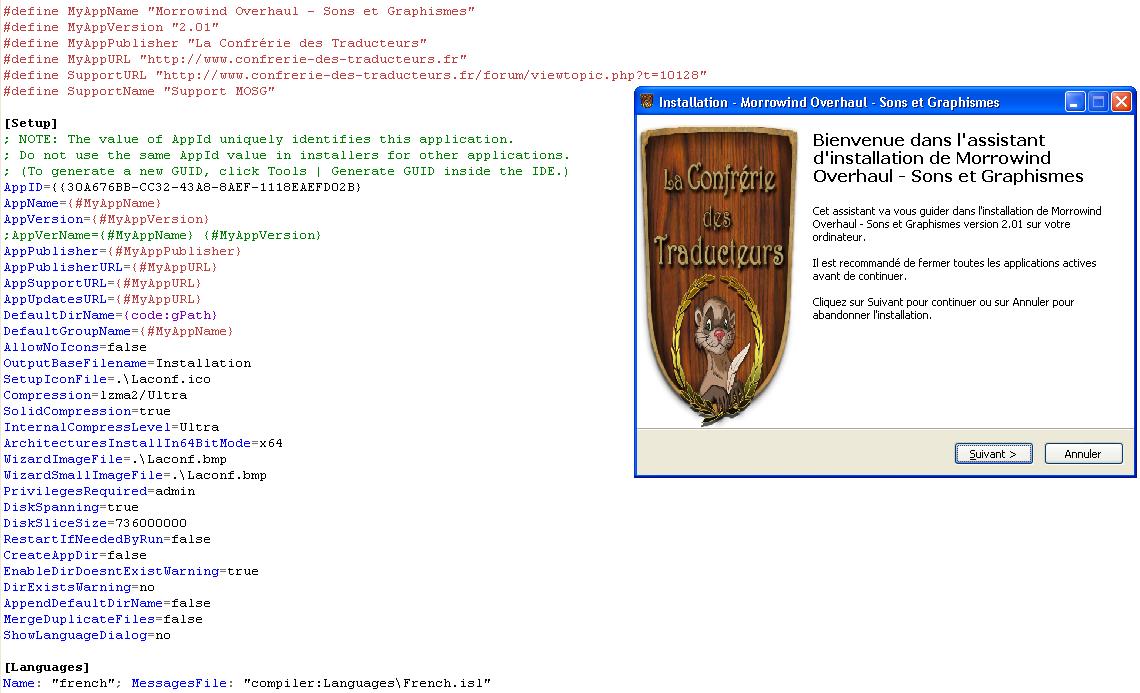1140x693 pixels.
Task: Click the '; (To generate a new GUID' comment
Action: pyautogui.click(x=286, y=171)
